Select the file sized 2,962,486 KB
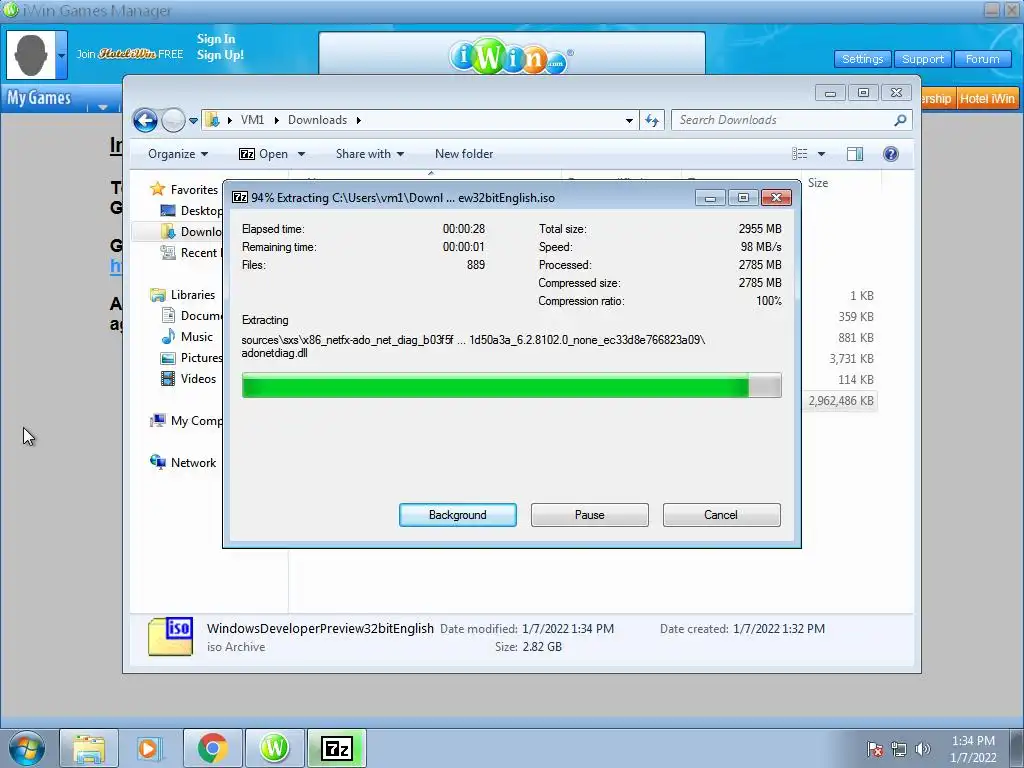 coord(840,400)
